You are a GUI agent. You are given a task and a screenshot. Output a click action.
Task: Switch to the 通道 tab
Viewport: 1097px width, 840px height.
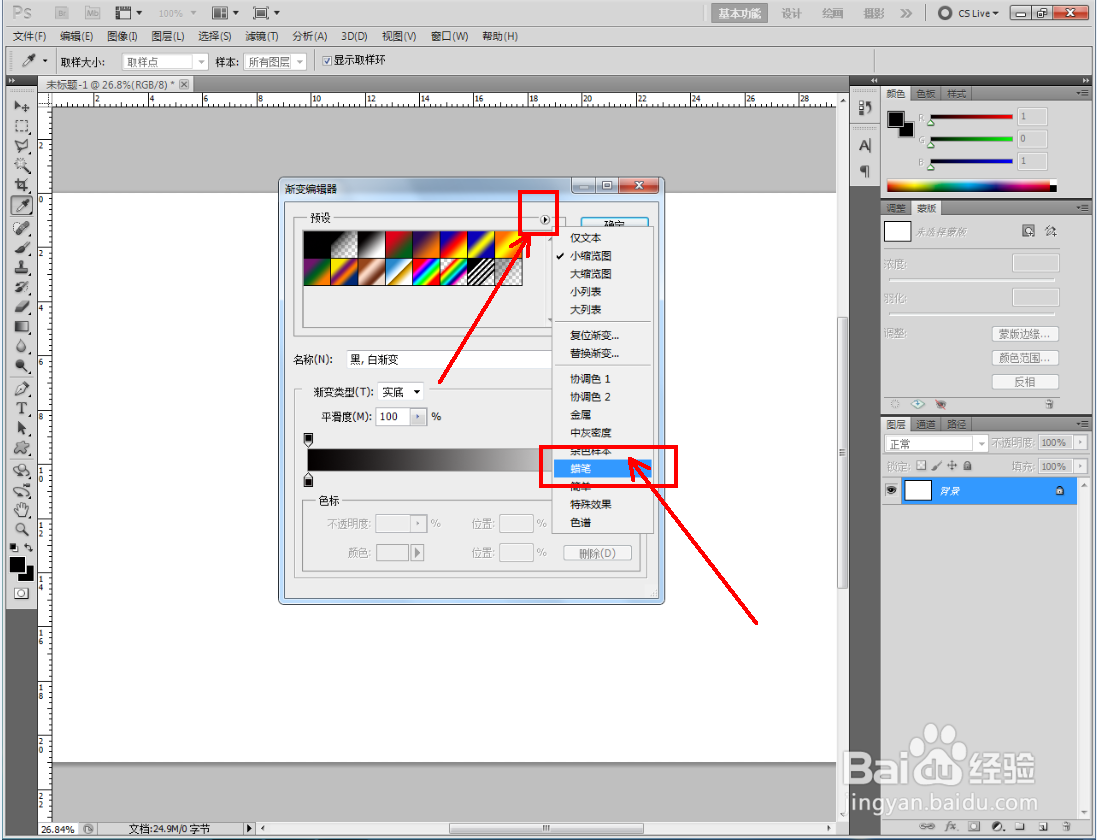pyautogui.click(x=926, y=424)
